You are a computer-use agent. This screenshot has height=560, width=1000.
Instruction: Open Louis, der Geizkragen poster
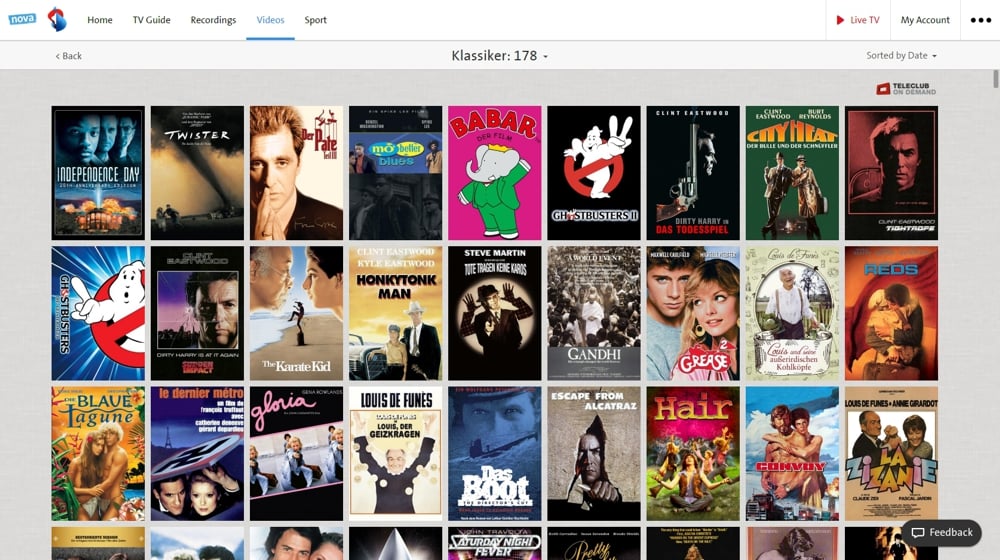(395, 453)
